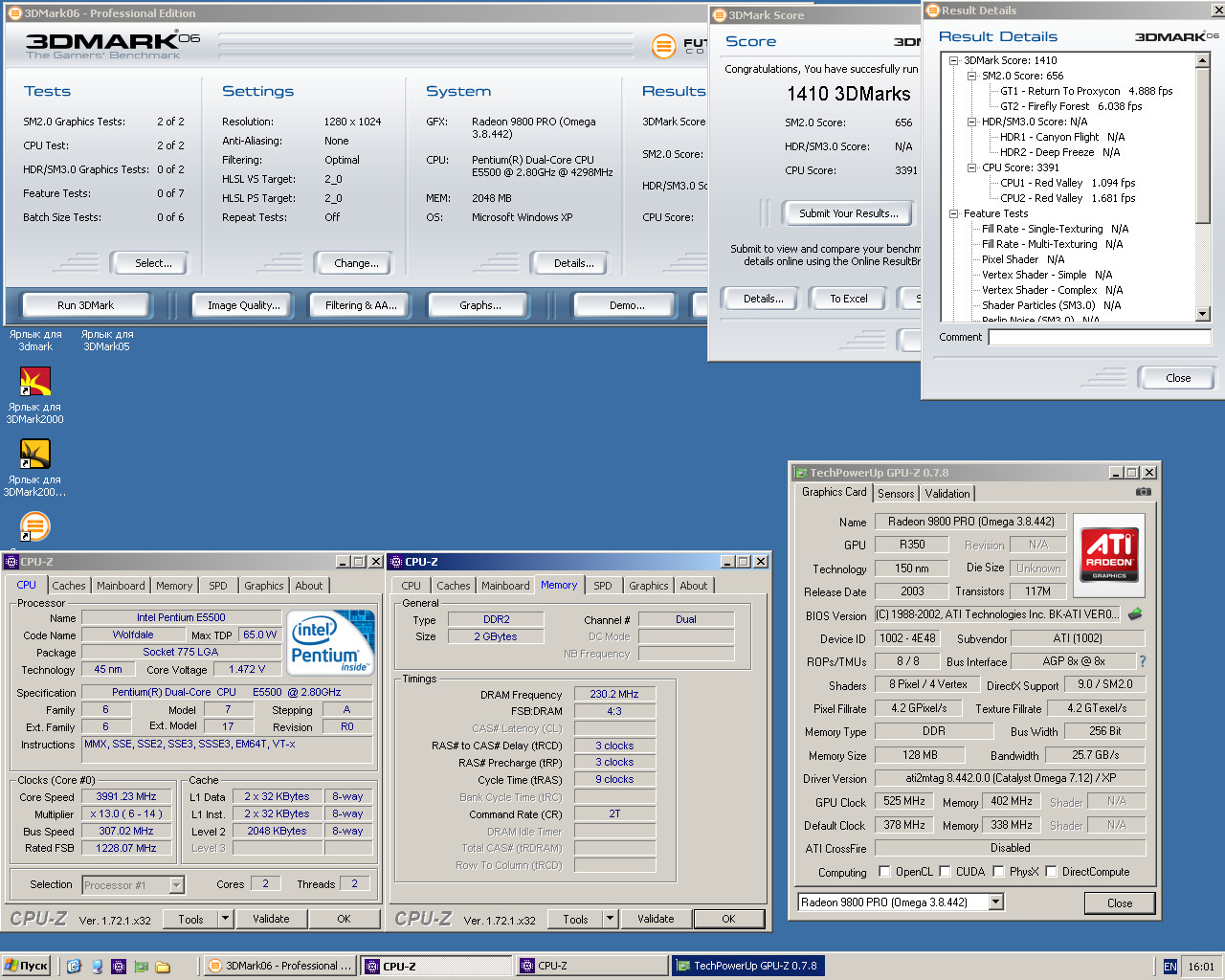Launch GPU-Z card icon in quick launch
This screenshot has height=980, width=1225.
tap(141, 967)
